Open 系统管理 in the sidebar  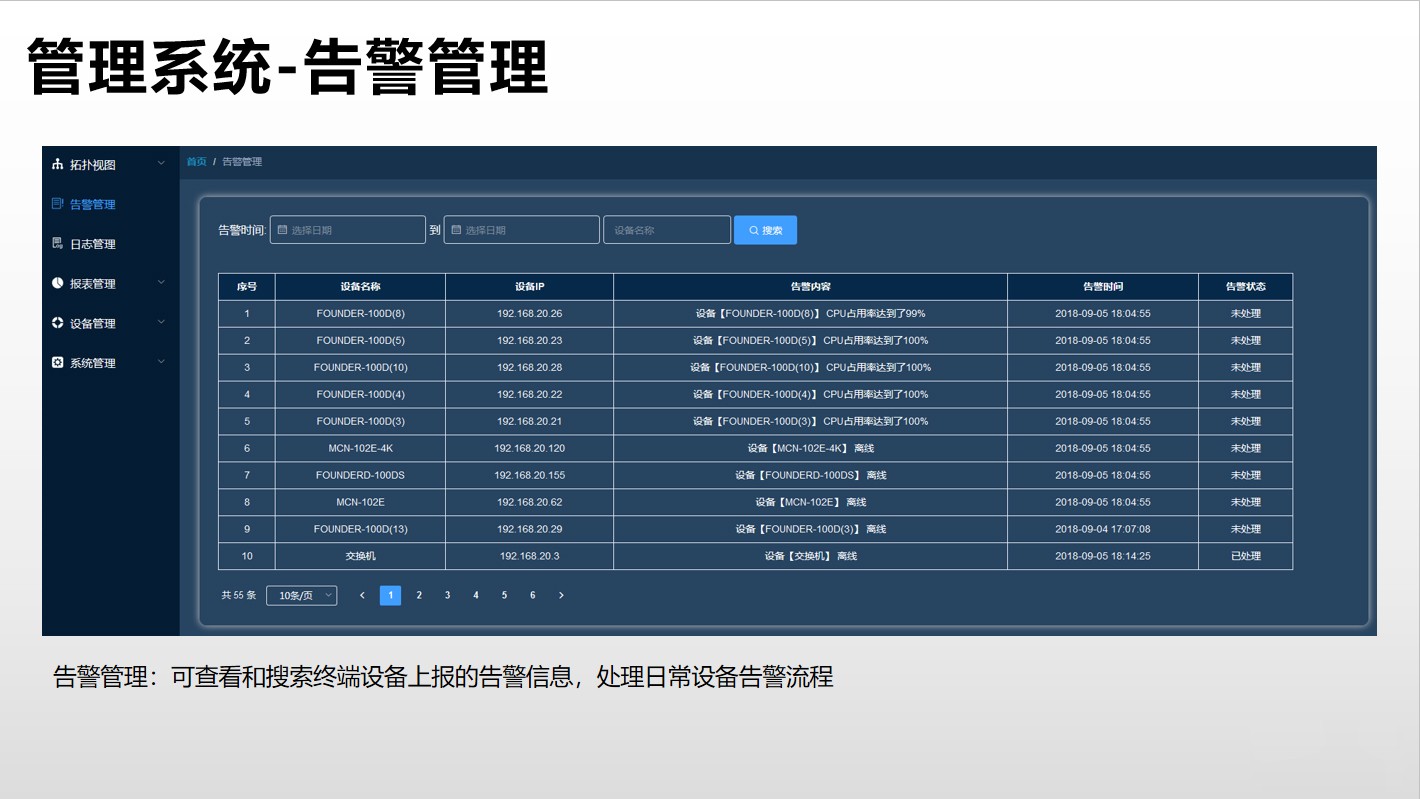coord(92,363)
